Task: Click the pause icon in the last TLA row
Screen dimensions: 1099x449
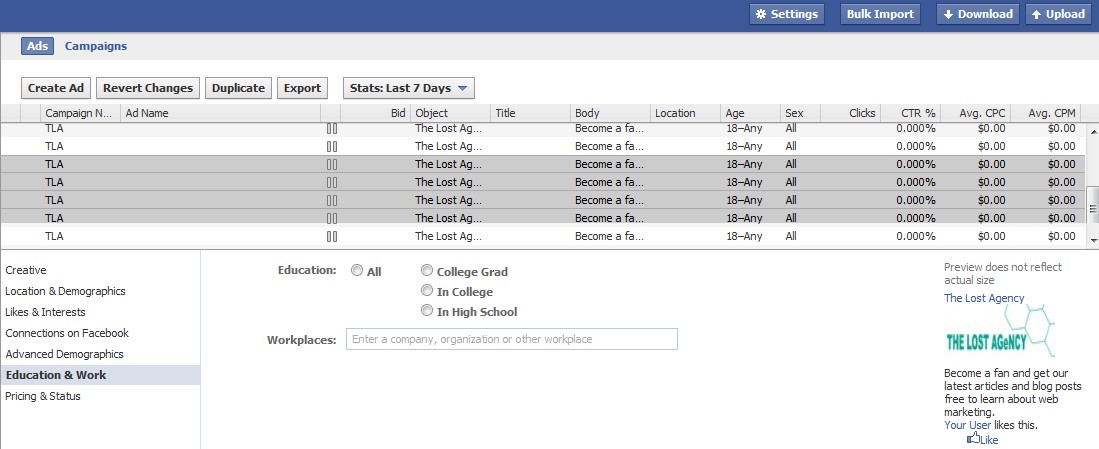Action: coord(332,237)
